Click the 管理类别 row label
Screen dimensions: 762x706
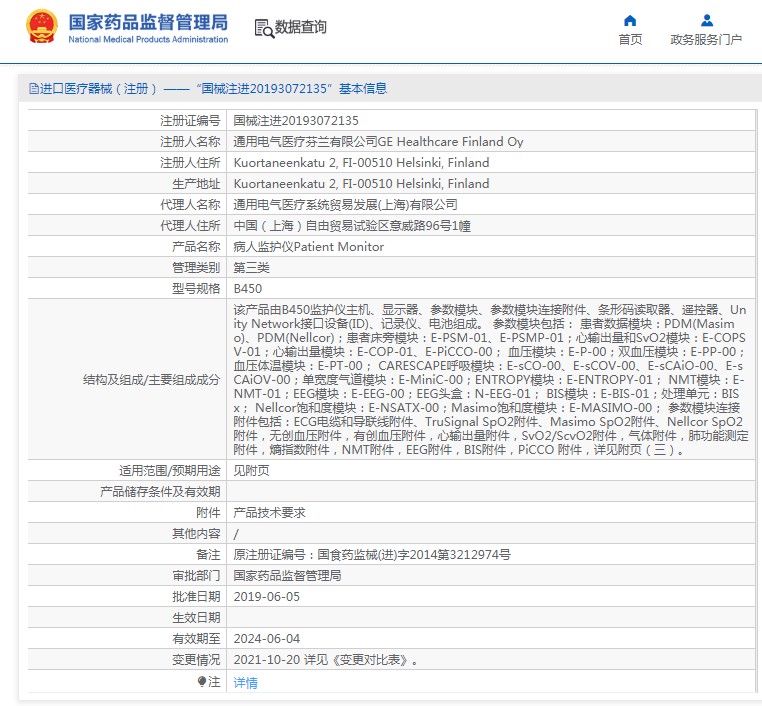pyautogui.click(x=196, y=268)
